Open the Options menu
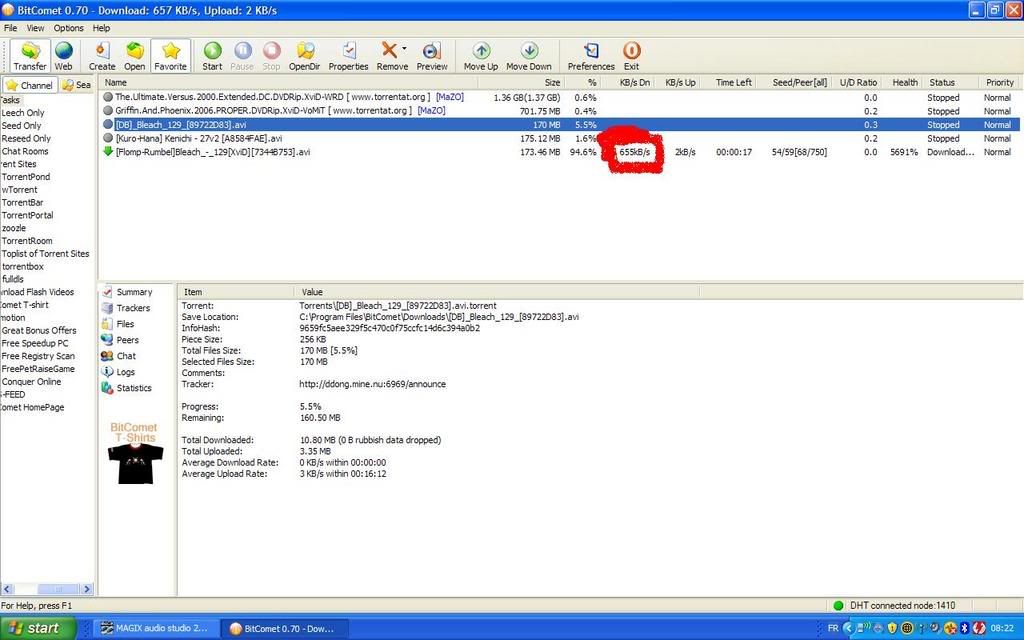 (x=69, y=28)
